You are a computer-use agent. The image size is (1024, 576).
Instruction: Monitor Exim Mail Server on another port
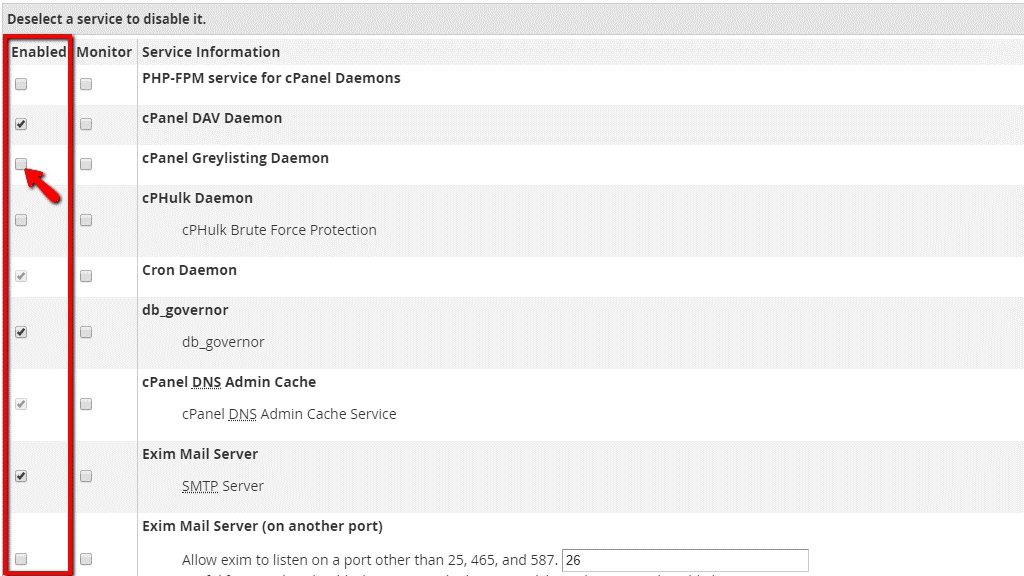(x=86, y=559)
